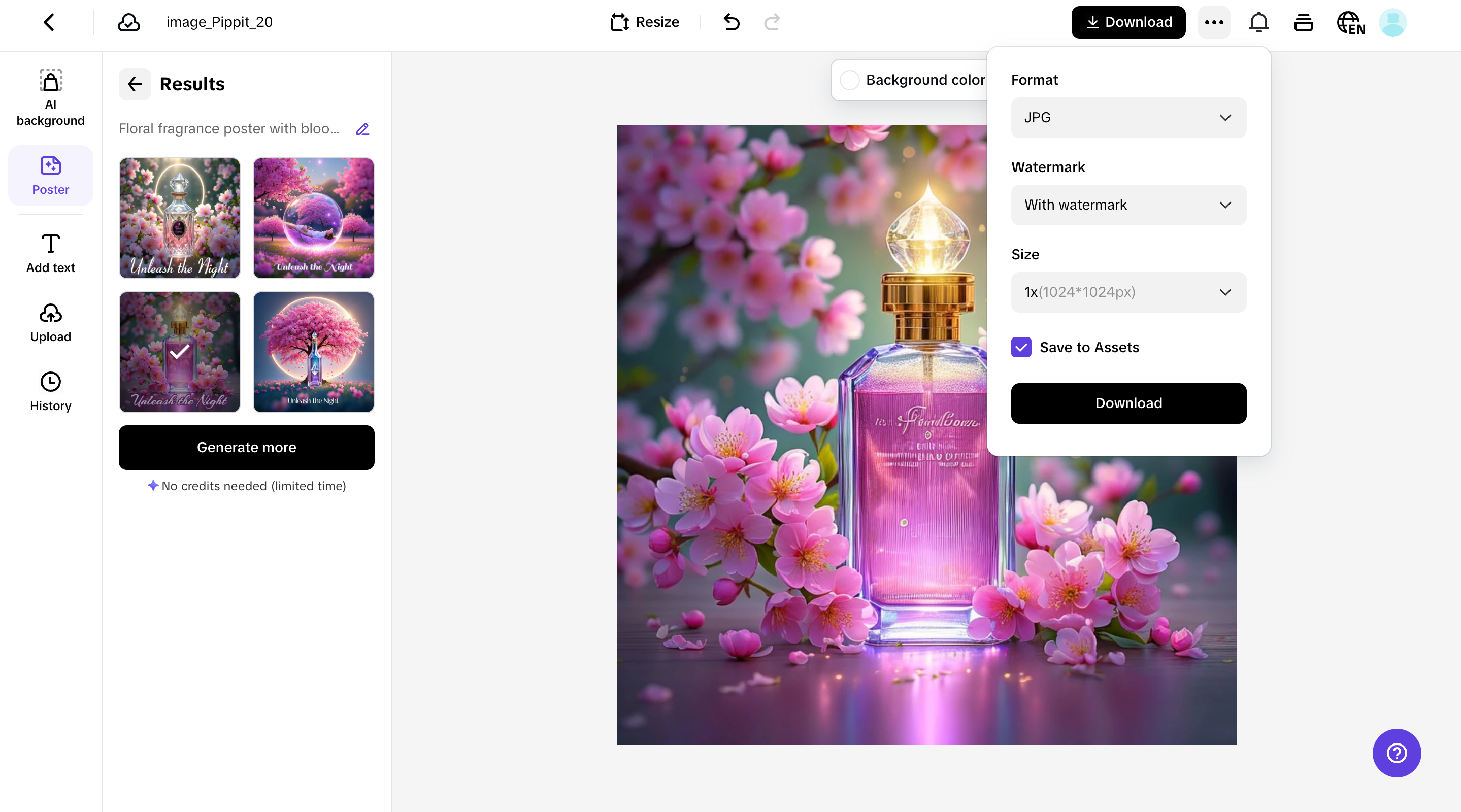Open the notifications bell
Viewport: 1461px width, 812px height.
1258,23
